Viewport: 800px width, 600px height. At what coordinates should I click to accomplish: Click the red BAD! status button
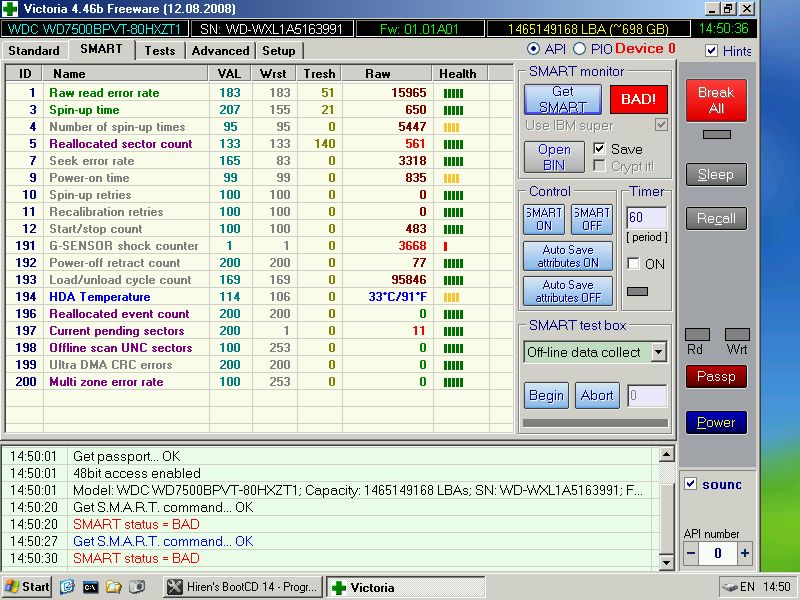click(638, 99)
